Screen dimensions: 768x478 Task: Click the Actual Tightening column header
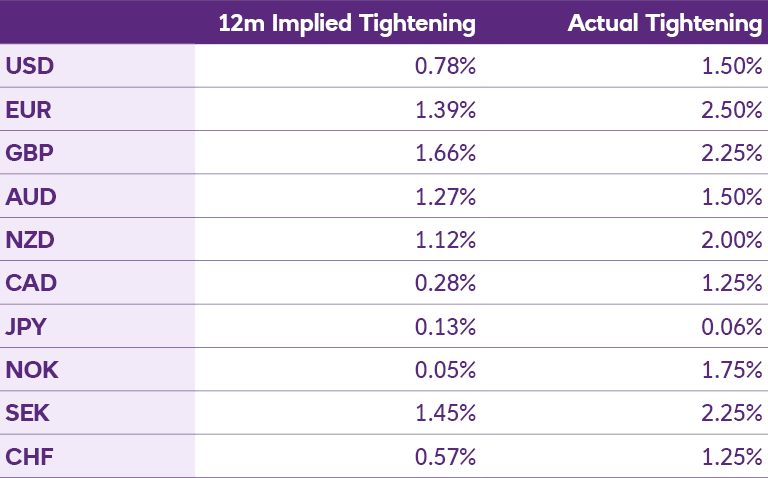[x=664, y=23]
